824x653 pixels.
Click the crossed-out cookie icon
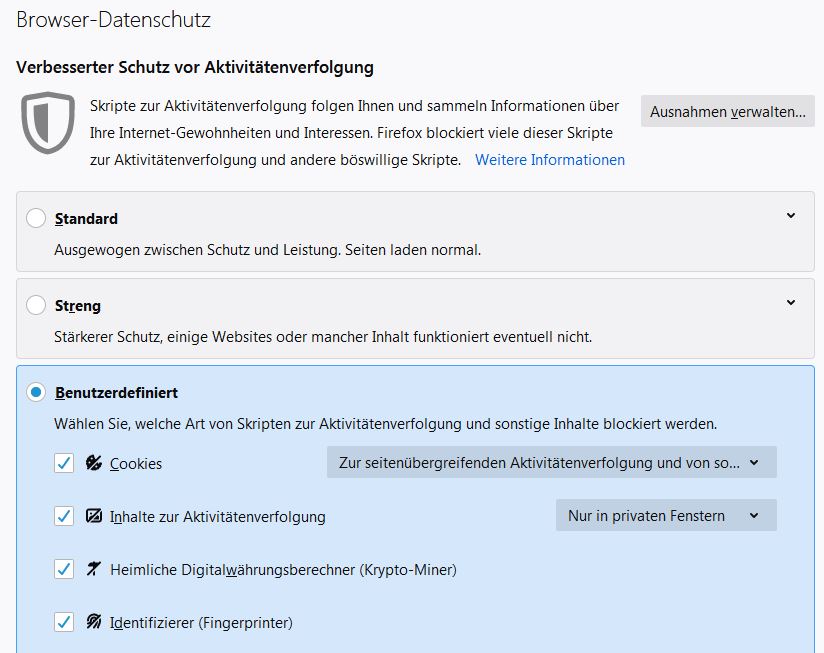pos(94,463)
